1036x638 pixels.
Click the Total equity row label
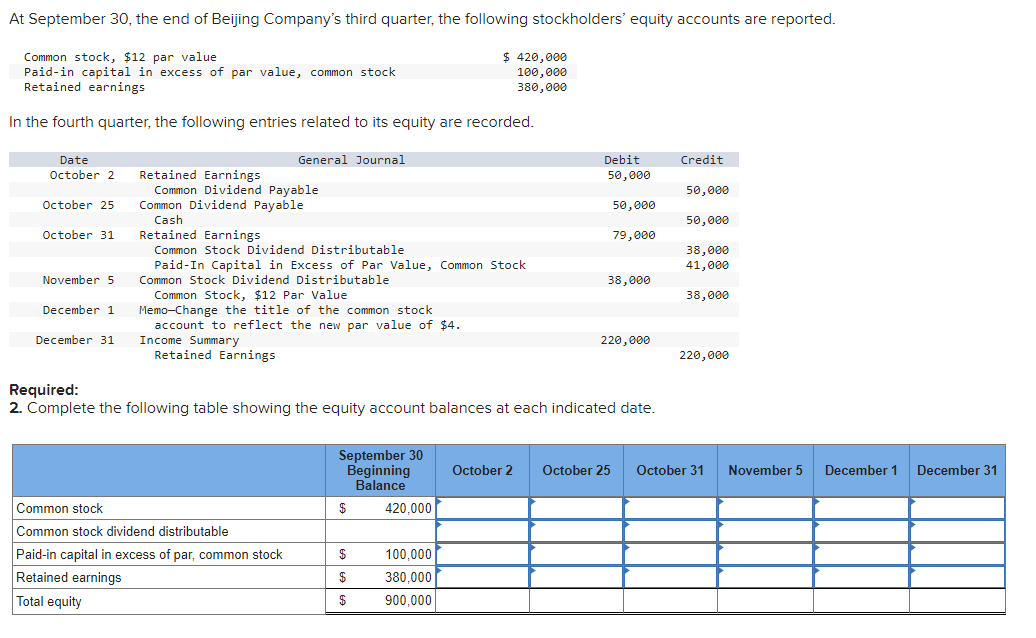point(49,601)
